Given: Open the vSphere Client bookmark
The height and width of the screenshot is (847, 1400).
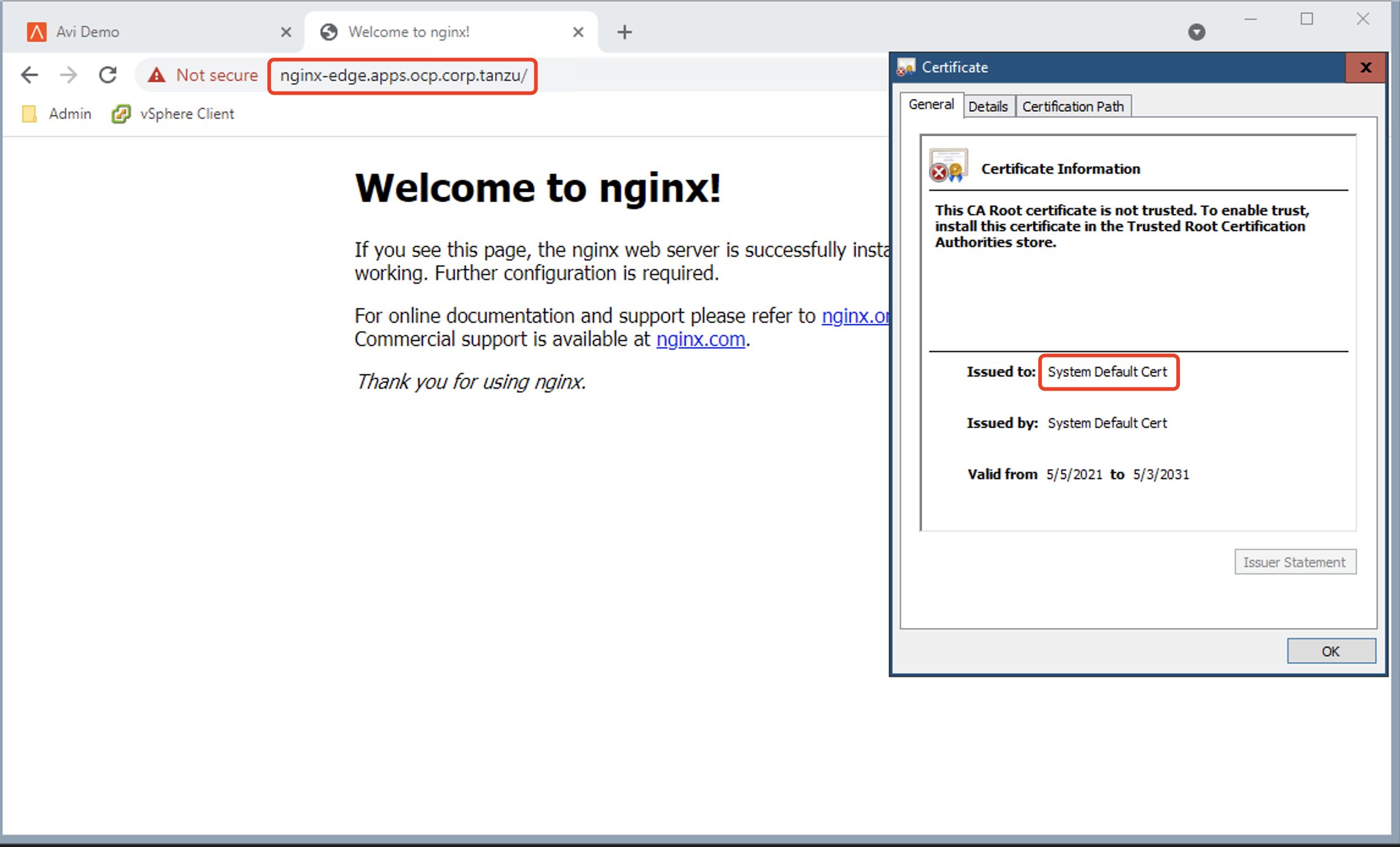Looking at the screenshot, I should click(173, 114).
